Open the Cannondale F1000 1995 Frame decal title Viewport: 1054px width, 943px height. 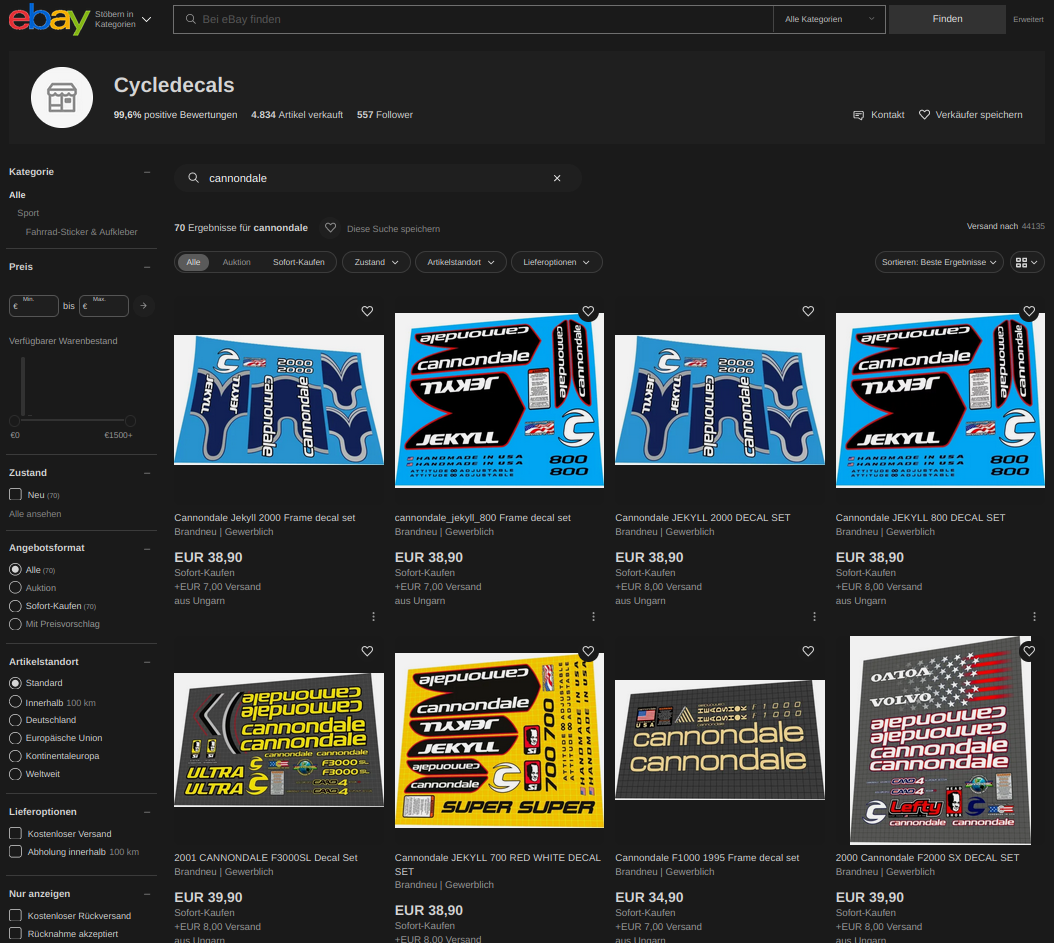(707, 858)
